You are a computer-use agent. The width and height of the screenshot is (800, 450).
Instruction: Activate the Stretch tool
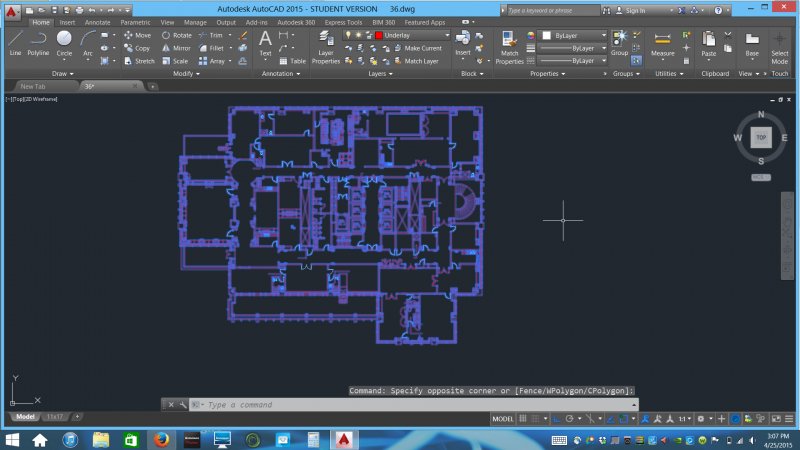139,61
